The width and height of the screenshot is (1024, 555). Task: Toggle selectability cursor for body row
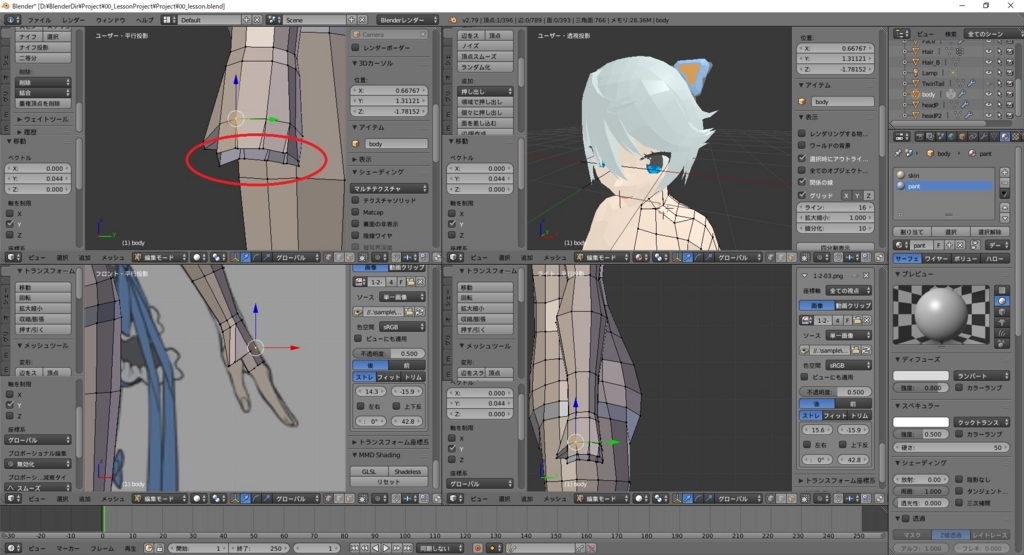999,94
